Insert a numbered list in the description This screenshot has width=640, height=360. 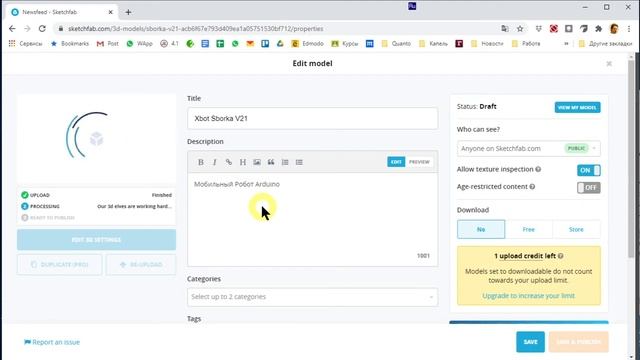(x=285, y=162)
